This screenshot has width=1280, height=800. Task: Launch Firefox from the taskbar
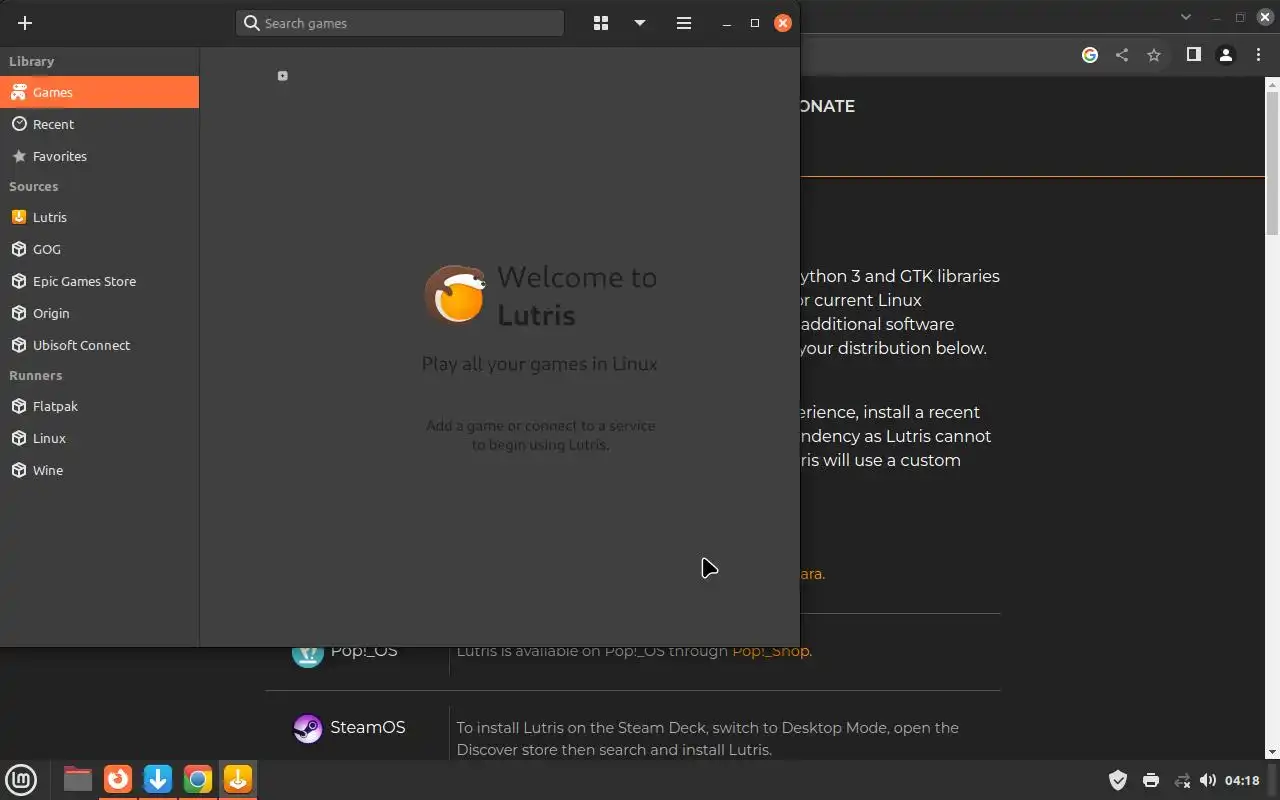coord(118,779)
